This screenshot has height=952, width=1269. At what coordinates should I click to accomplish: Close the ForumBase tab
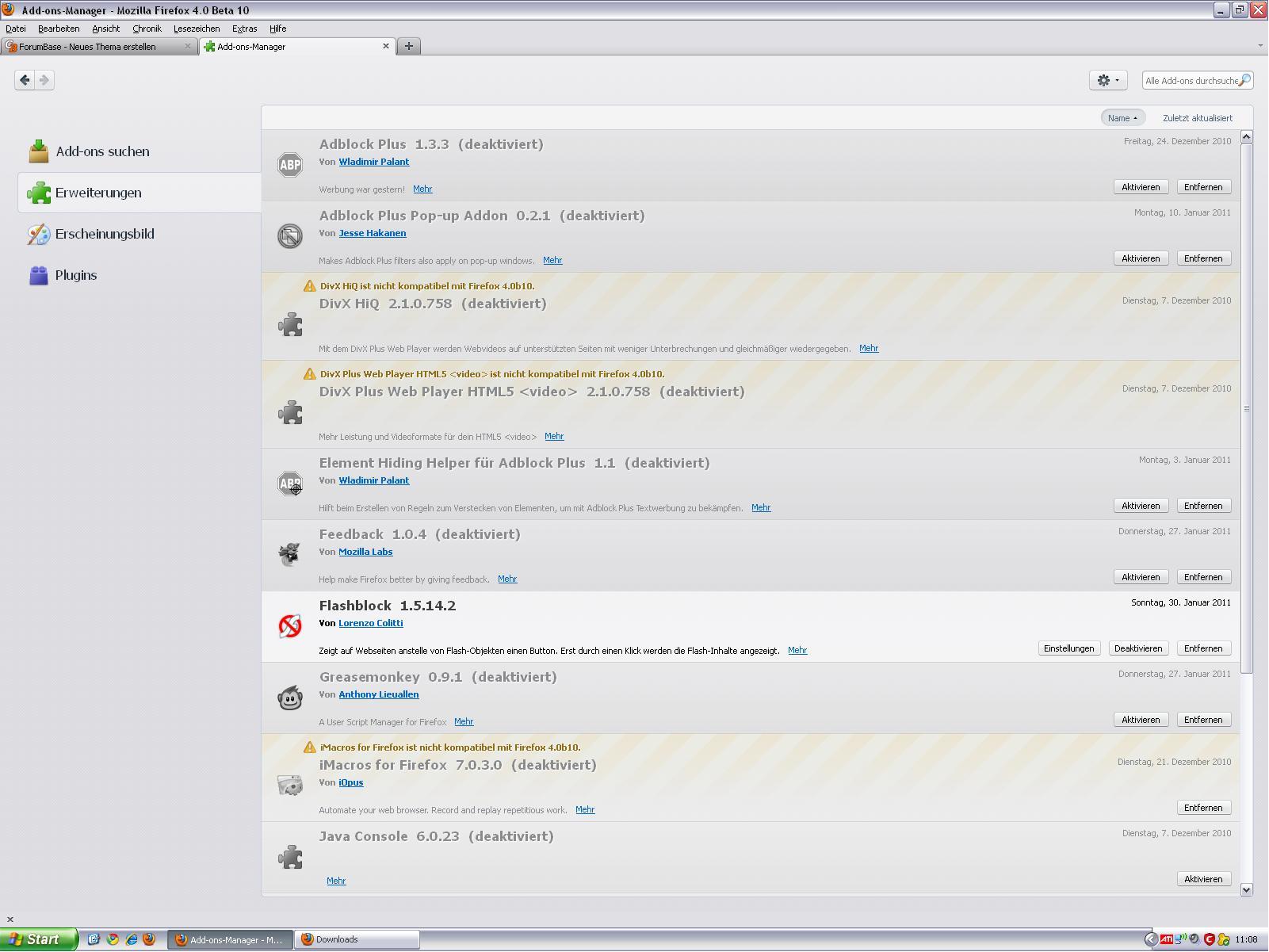188,46
